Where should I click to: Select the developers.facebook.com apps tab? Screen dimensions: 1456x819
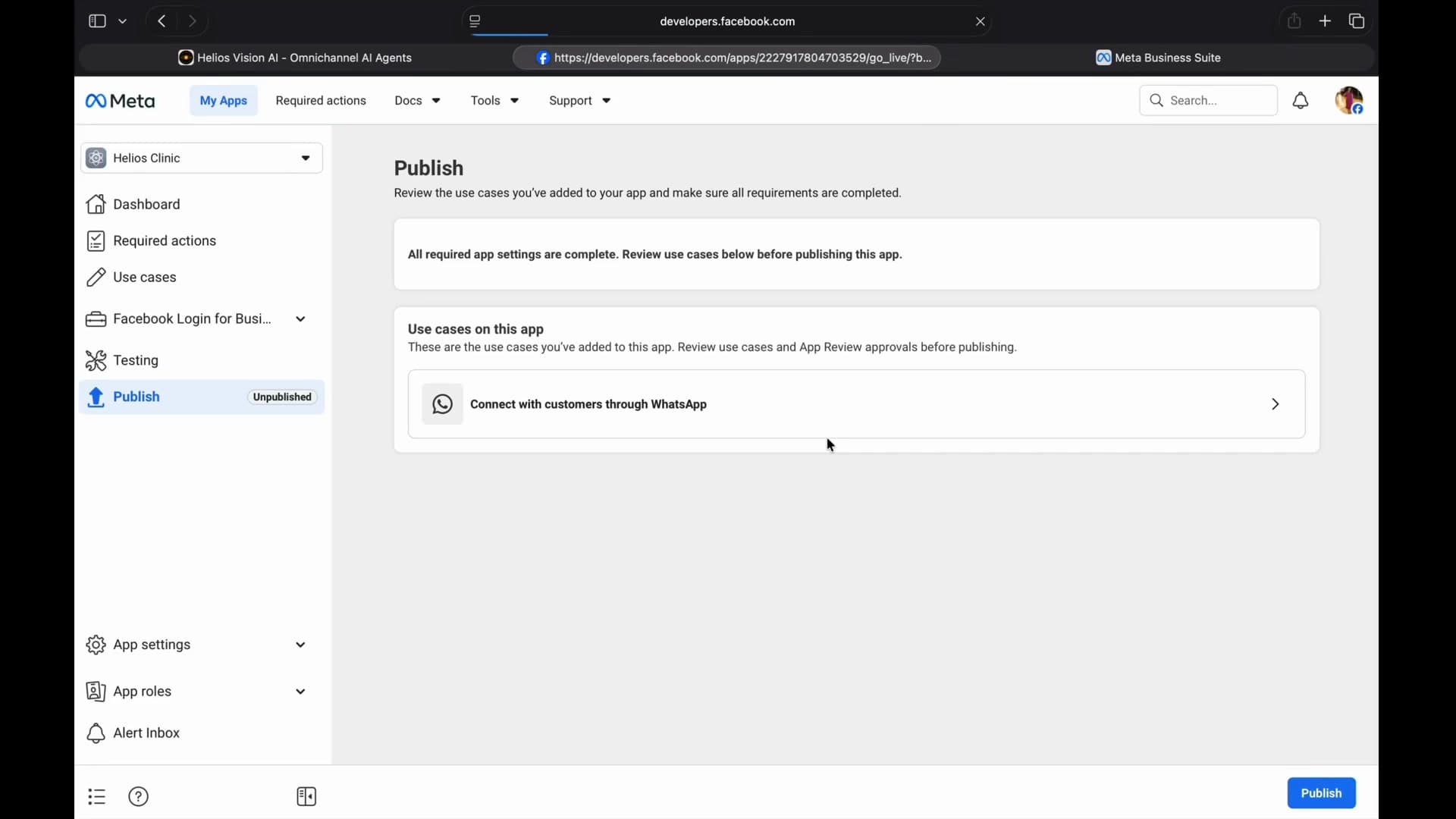[727, 58]
